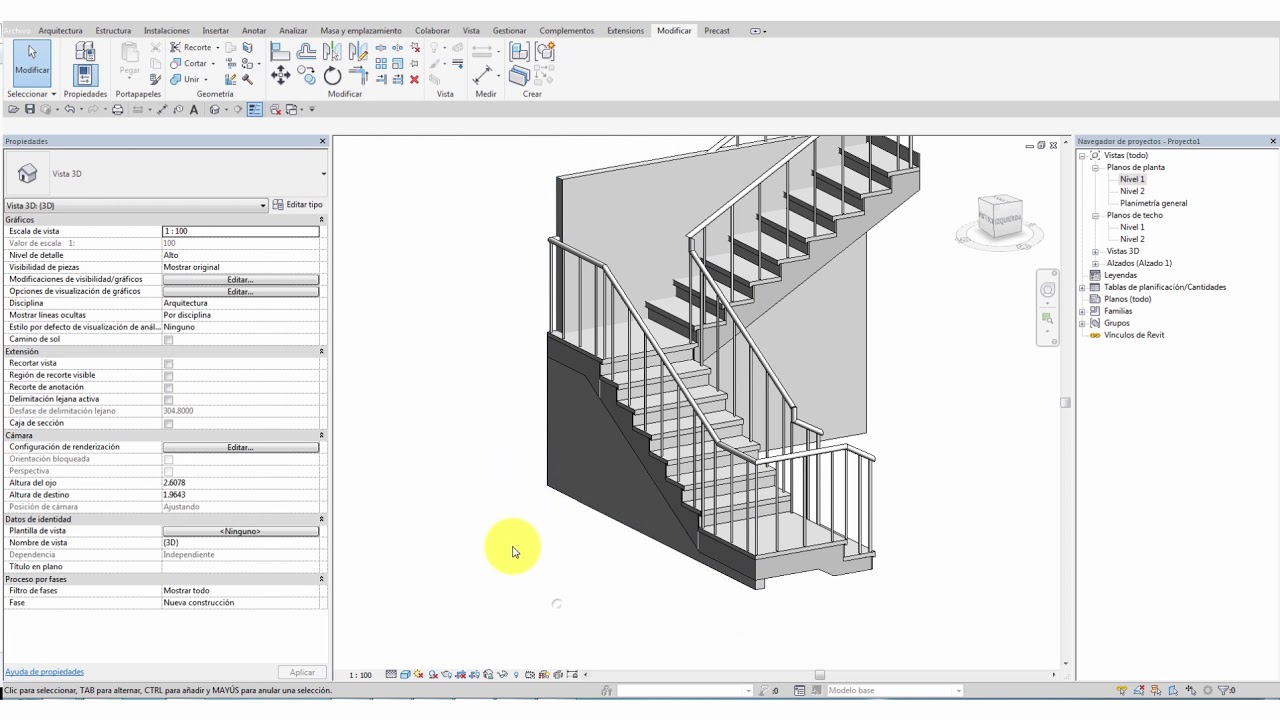
Task: Click the red Delete X icon
Action: 414,79
